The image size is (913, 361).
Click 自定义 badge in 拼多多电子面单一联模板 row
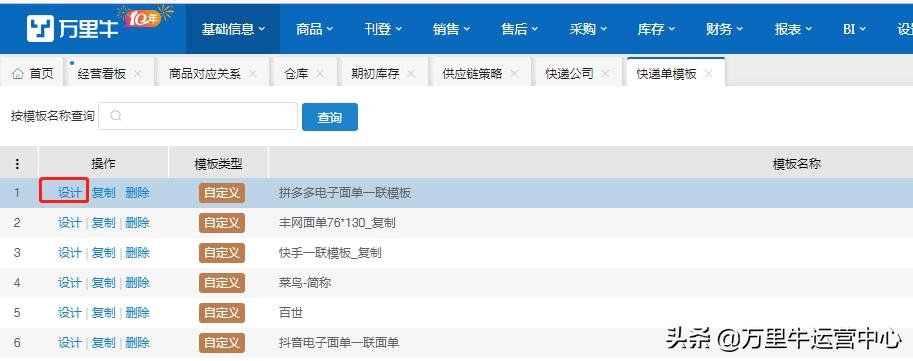222,193
